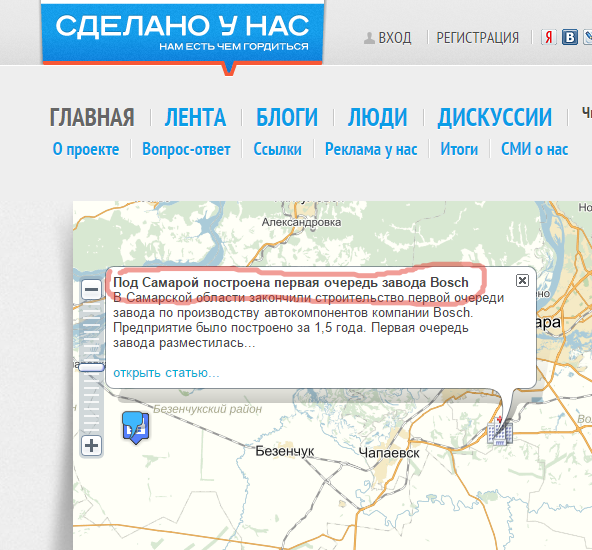Click the VK login icon
The width and height of the screenshot is (592, 550).
pos(570,37)
